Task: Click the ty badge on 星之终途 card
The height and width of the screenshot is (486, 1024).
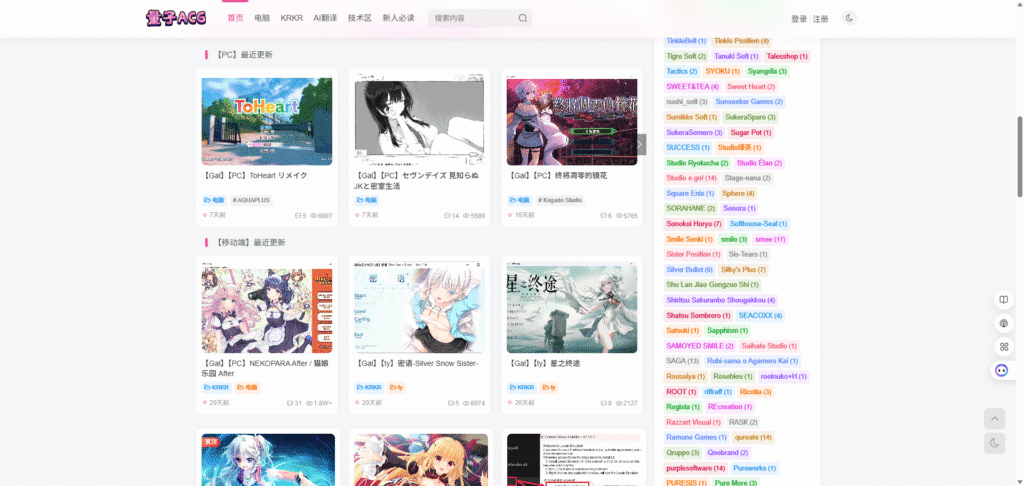Action: click(549, 388)
